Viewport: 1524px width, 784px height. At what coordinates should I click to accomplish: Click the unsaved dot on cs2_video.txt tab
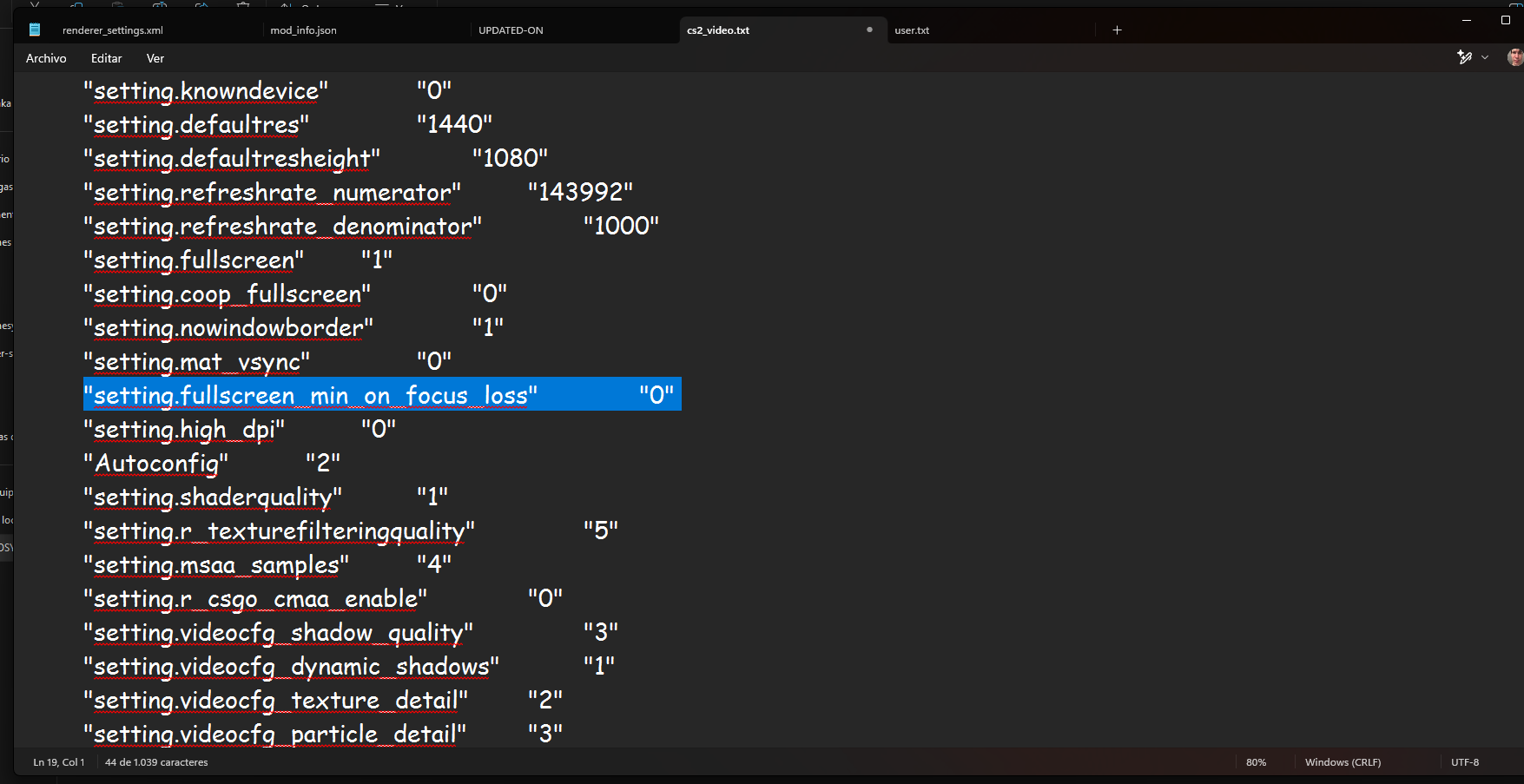(x=869, y=30)
